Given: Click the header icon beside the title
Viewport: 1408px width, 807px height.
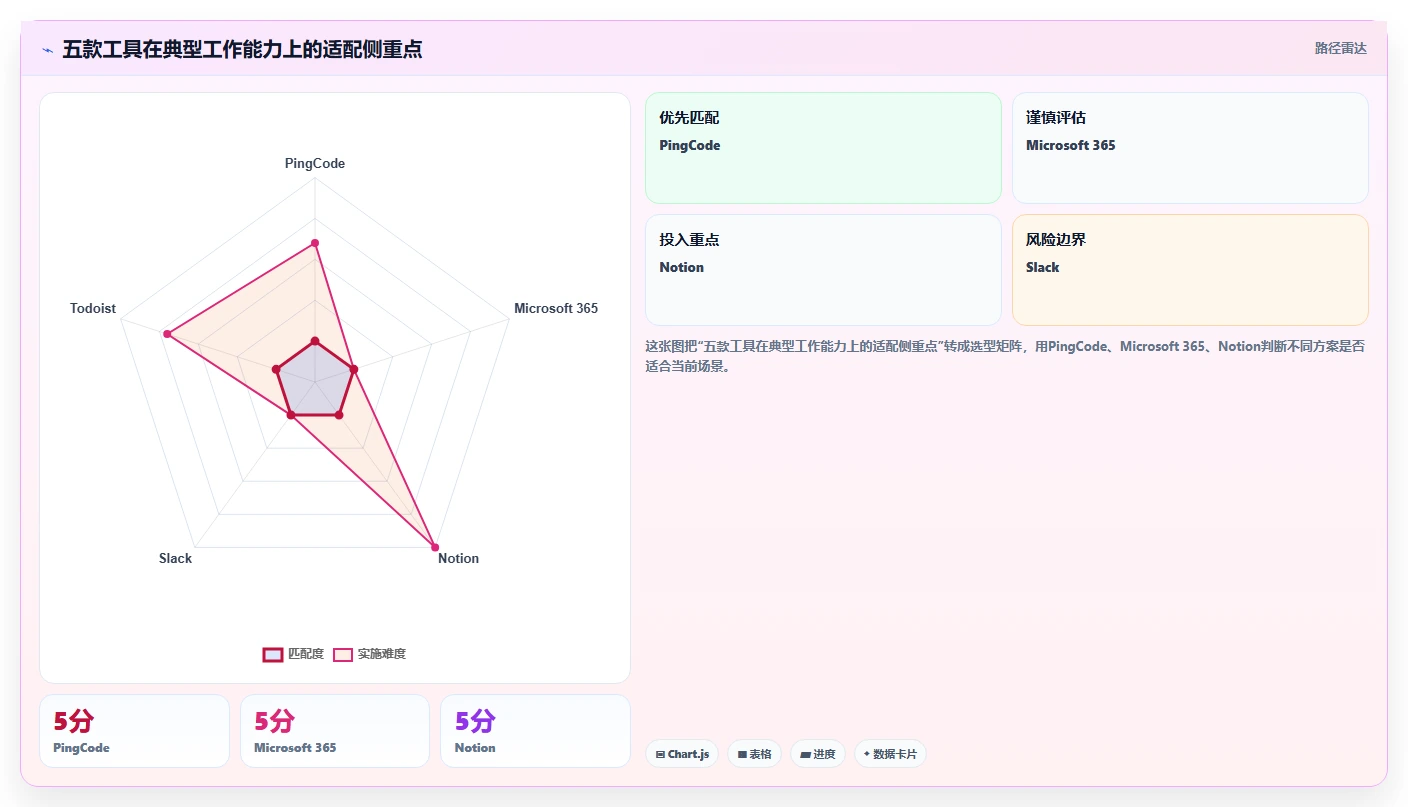Looking at the screenshot, I should tap(47, 50).
